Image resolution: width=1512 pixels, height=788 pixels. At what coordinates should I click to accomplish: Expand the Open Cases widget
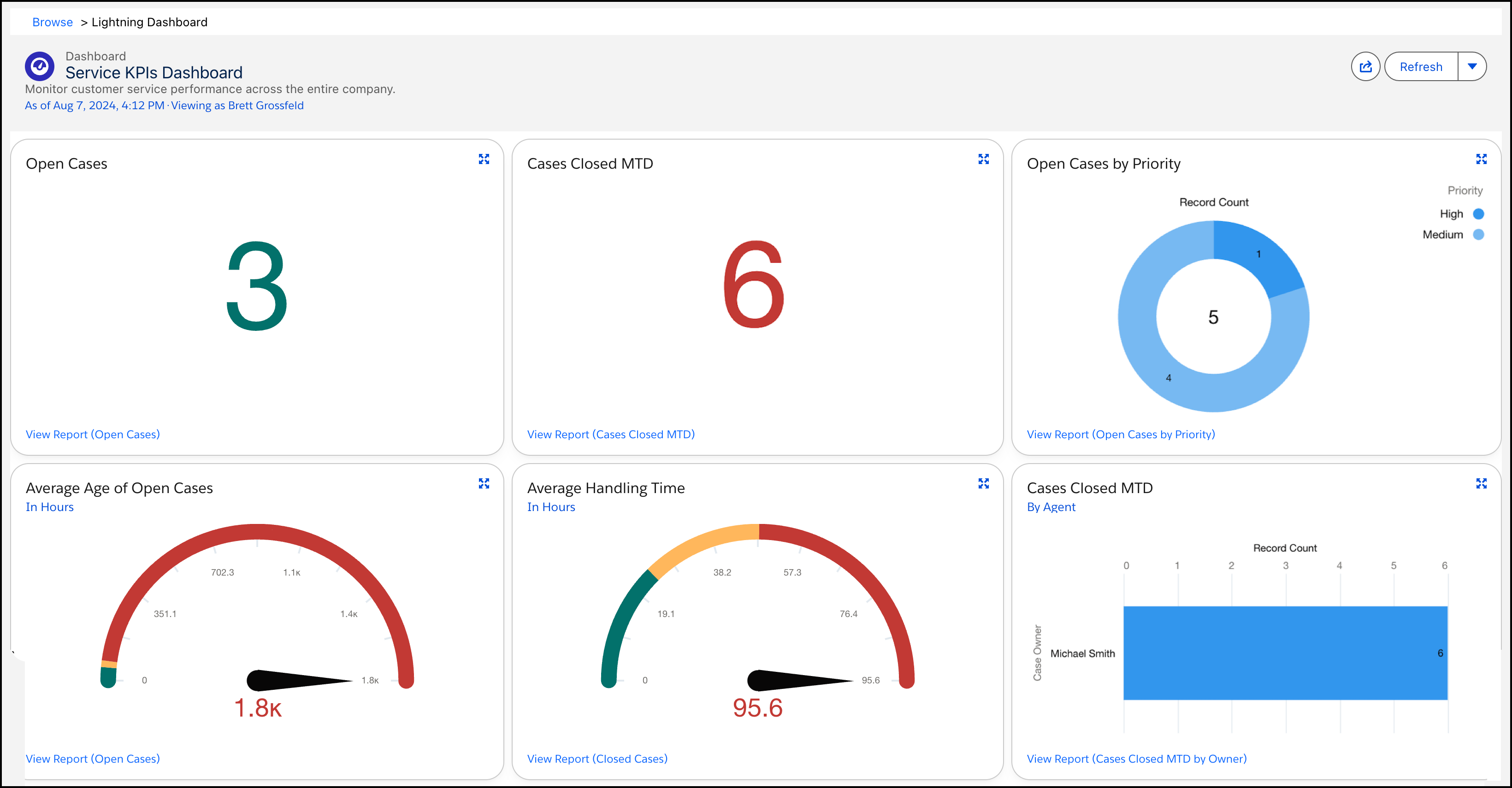pyautogui.click(x=484, y=159)
